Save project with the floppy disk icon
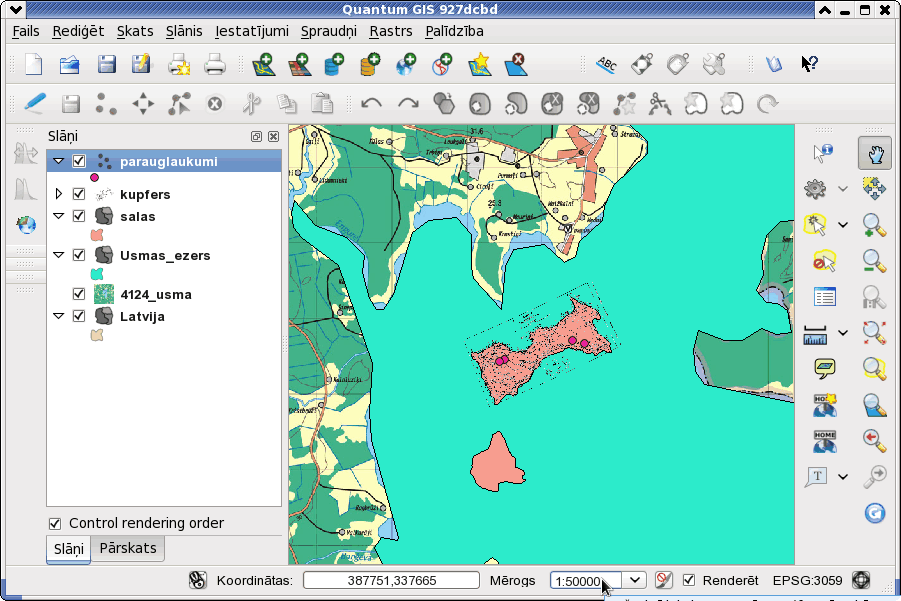Screen dimensions: 901x601 click(x=107, y=64)
